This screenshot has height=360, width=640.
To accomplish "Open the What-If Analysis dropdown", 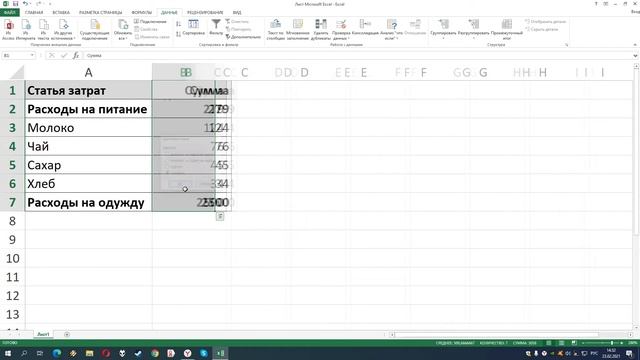I will point(391,29).
